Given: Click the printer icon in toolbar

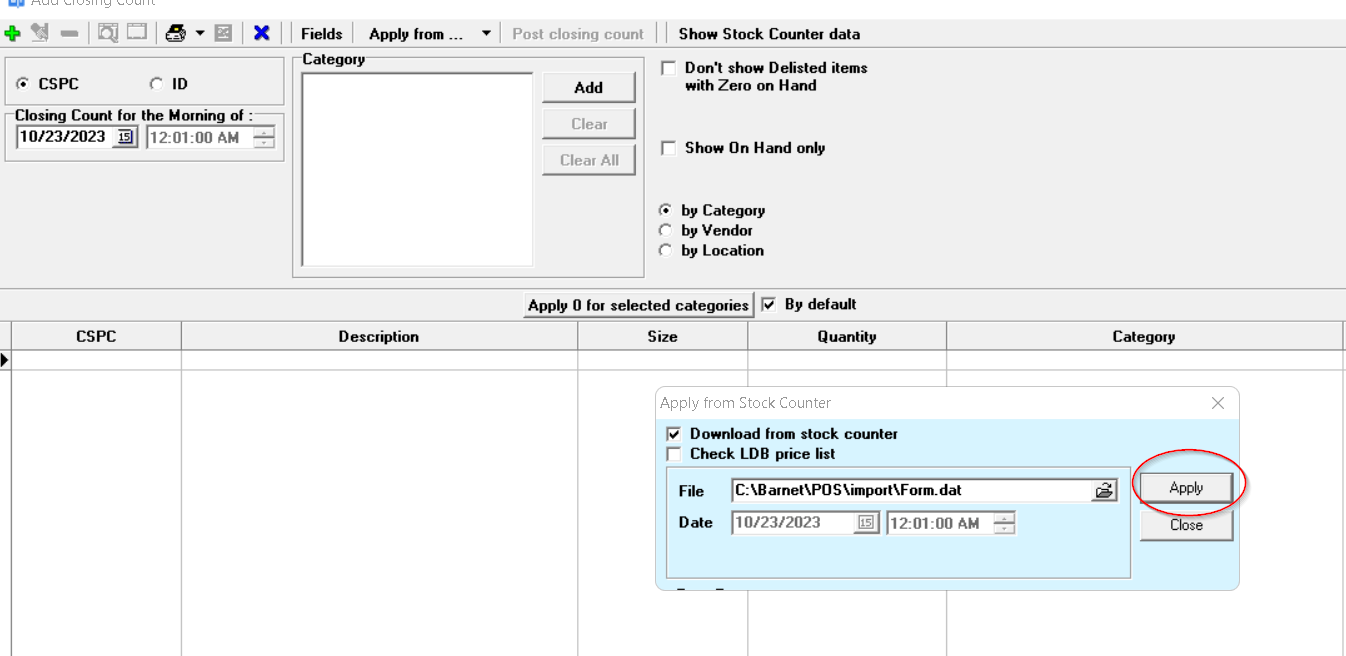Looking at the screenshot, I should 176,33.
